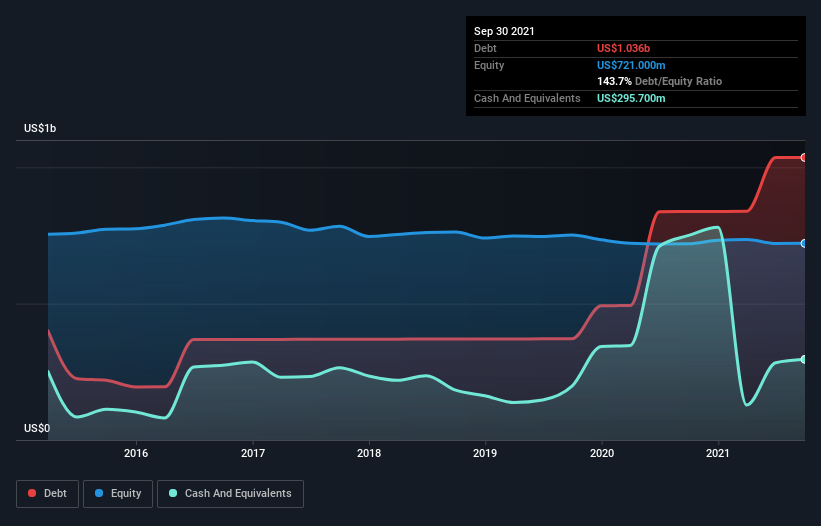
Task: Click the 2017 x-axis label
Action: tap(253, 453)
